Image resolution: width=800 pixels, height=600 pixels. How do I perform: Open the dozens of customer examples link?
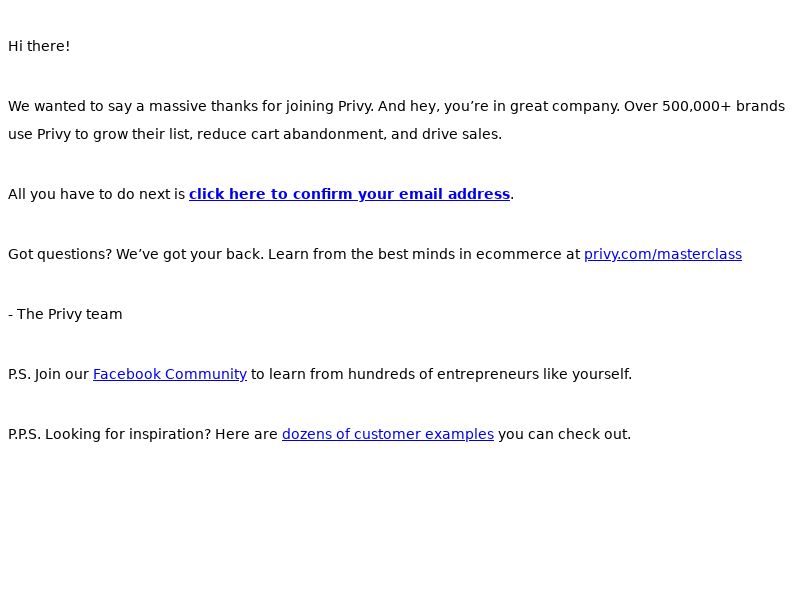click(388, 434)
